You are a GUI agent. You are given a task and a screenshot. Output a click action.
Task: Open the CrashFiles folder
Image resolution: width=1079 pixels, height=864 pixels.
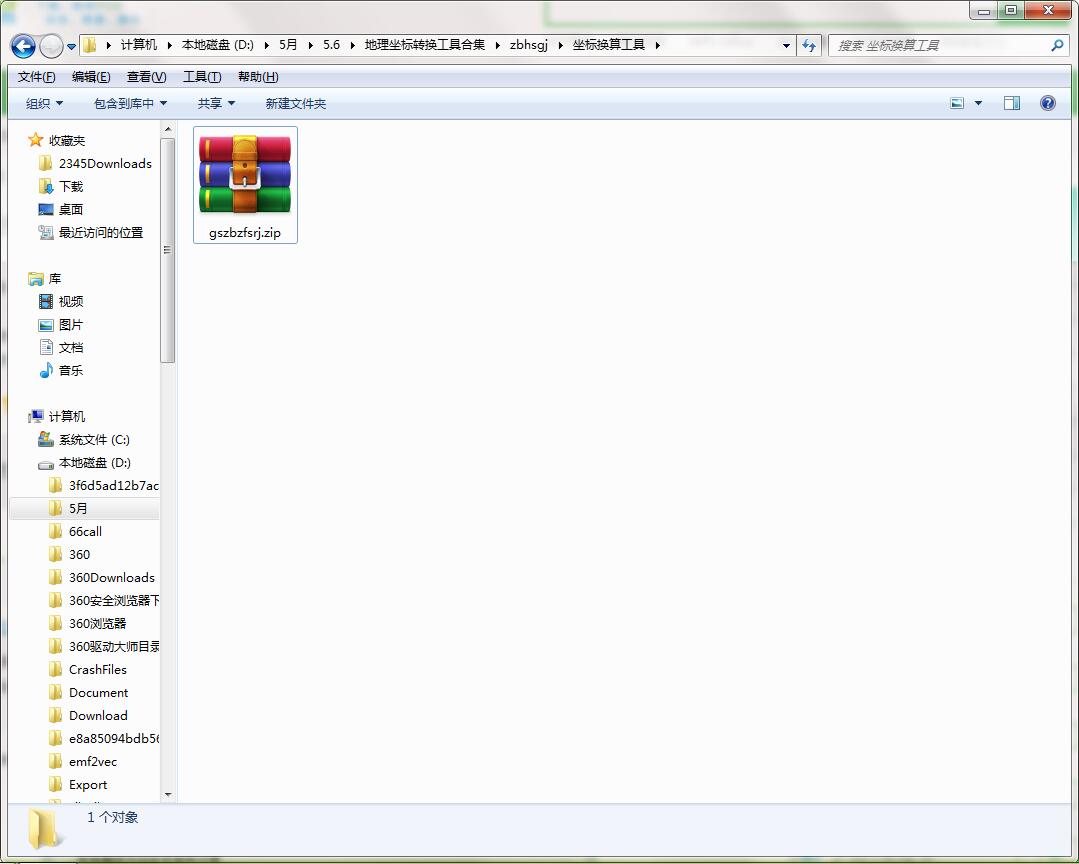(87, 669)
